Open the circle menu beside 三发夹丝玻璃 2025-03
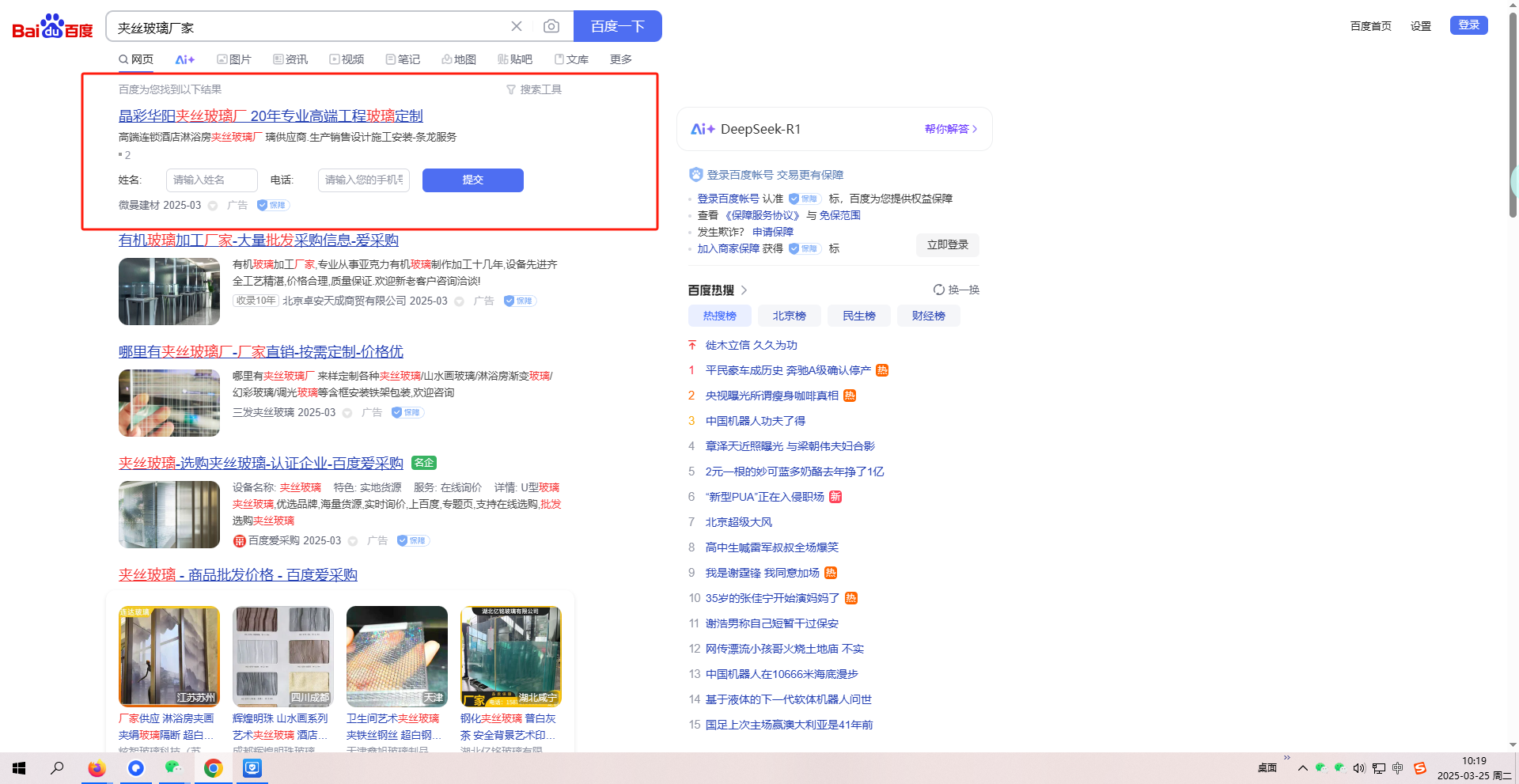 [x=347, y=413]
